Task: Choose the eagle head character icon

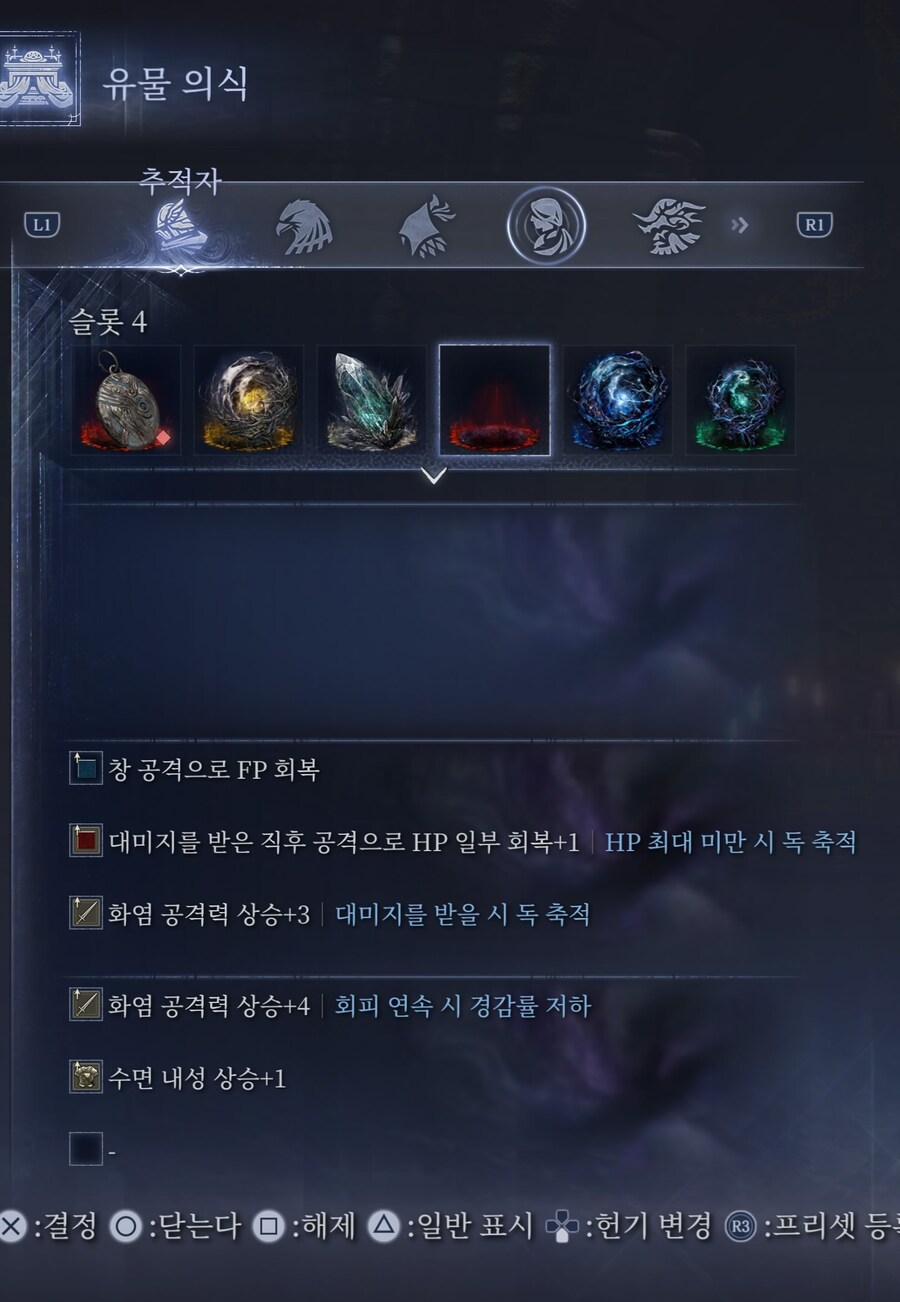Action: [304, 227]
